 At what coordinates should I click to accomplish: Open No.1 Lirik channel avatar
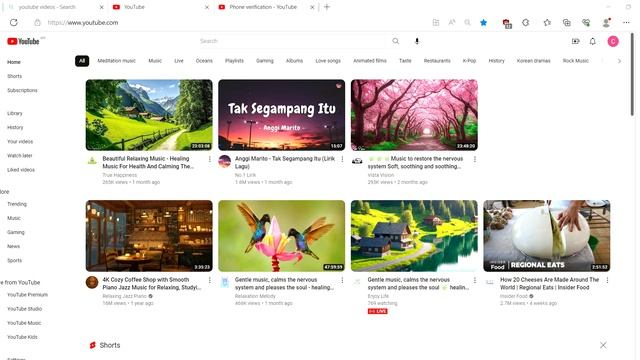click(x=224, y=161)
